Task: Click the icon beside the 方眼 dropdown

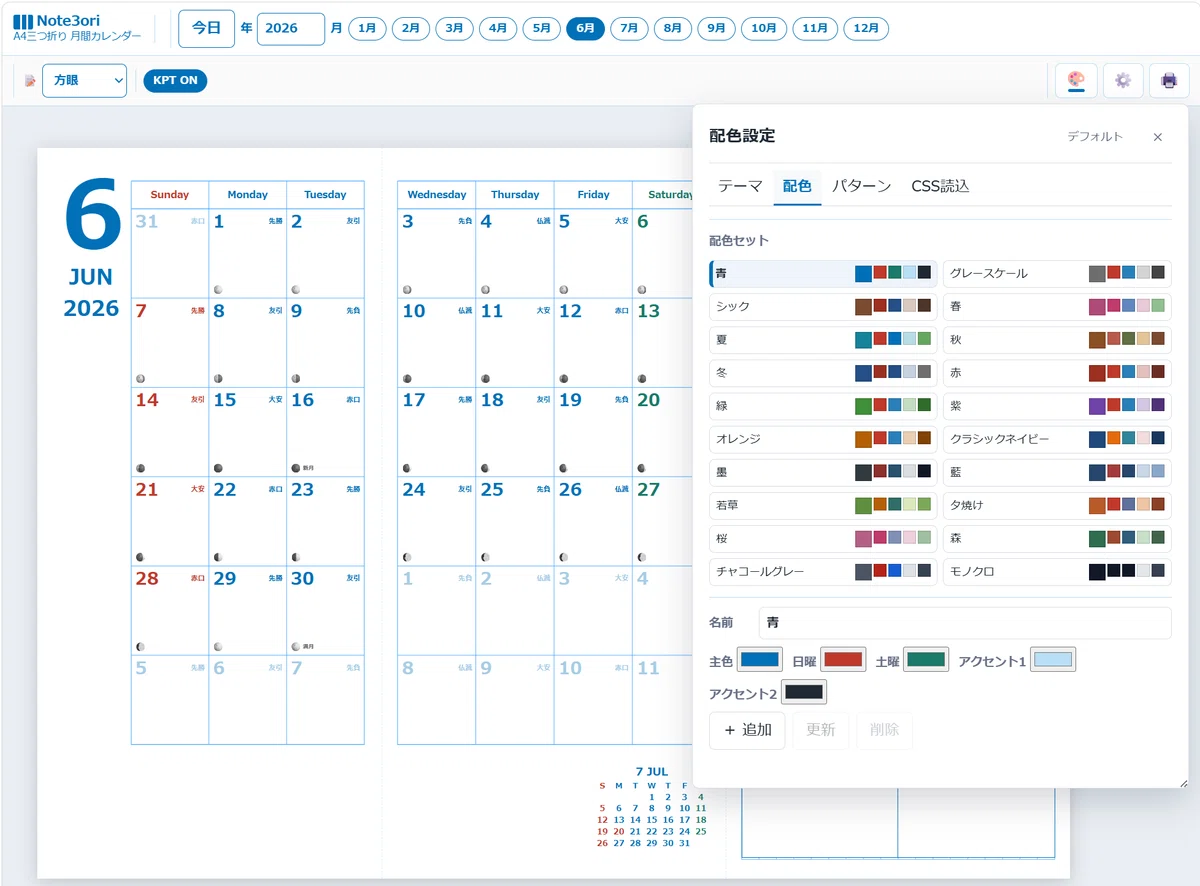Action: click(30, 81)
